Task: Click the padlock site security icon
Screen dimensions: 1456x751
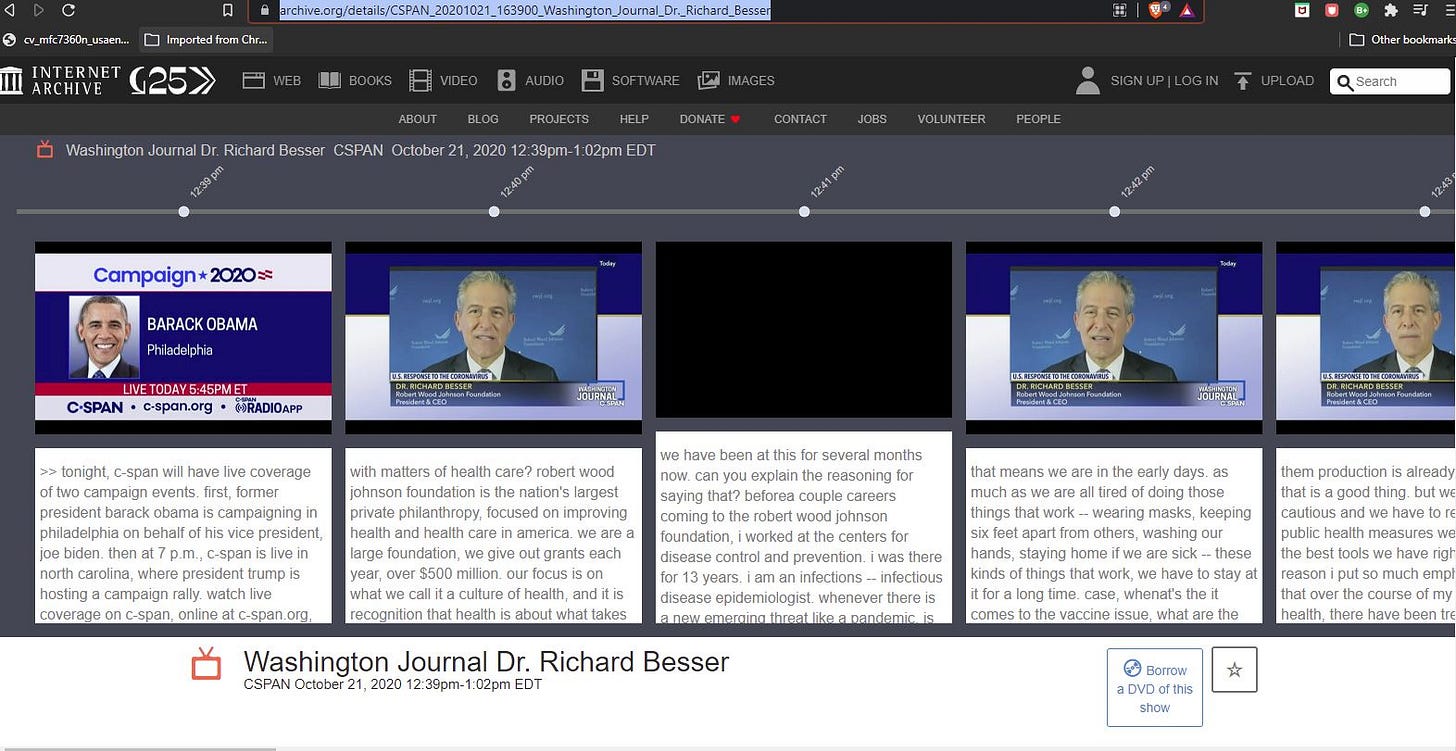Action: (264, 10)
